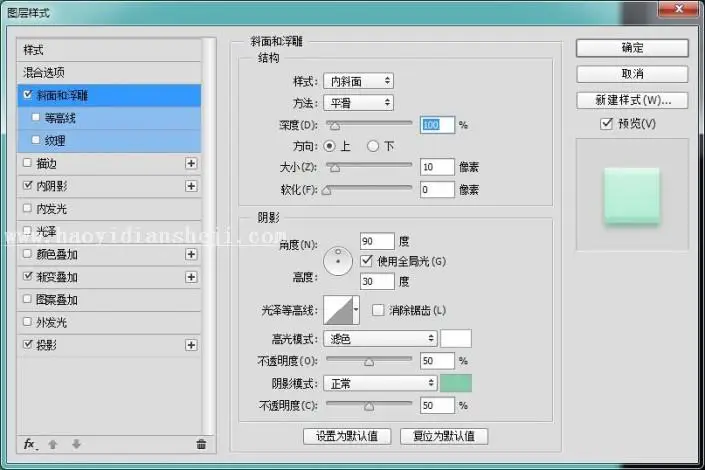Image resolution: width=705 pixels, height=470 pixels.
Task: Click the angle dial circle control
Action: (338, 261)
